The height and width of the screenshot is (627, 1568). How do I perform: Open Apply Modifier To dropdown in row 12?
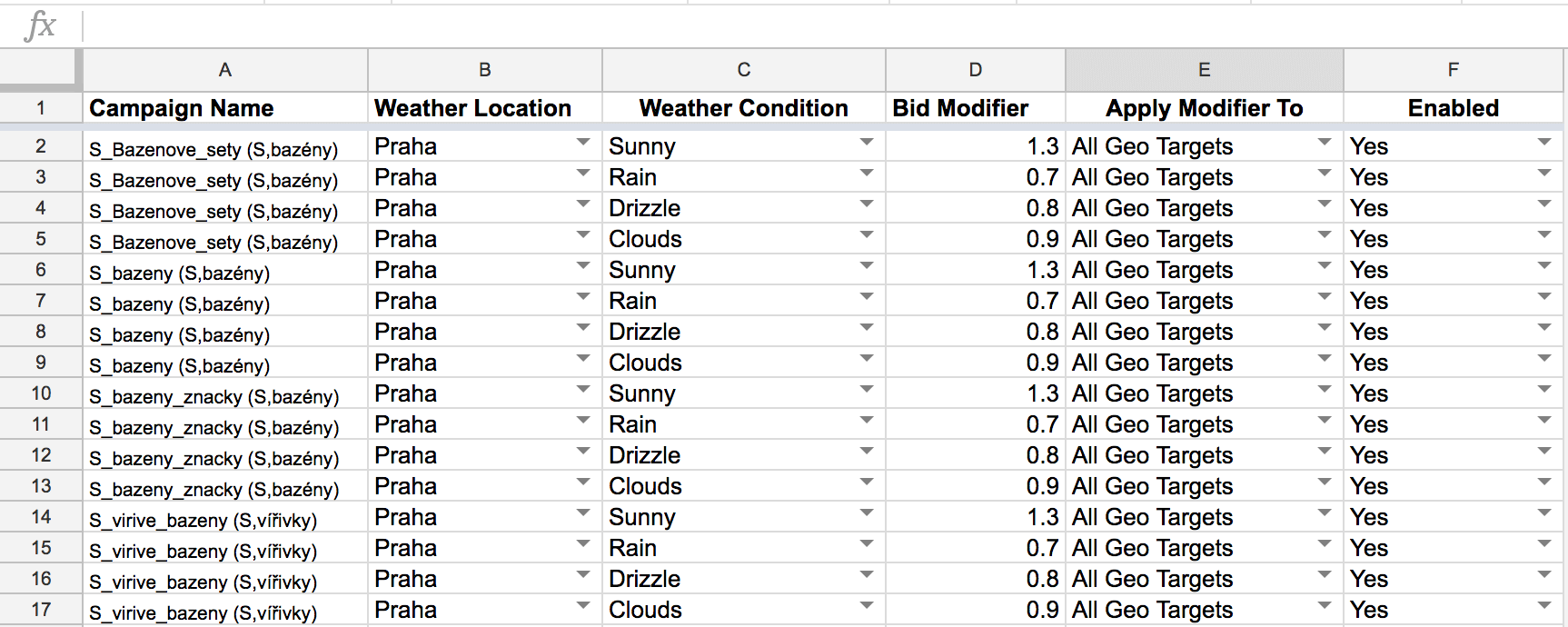[x=1325, y=452]
